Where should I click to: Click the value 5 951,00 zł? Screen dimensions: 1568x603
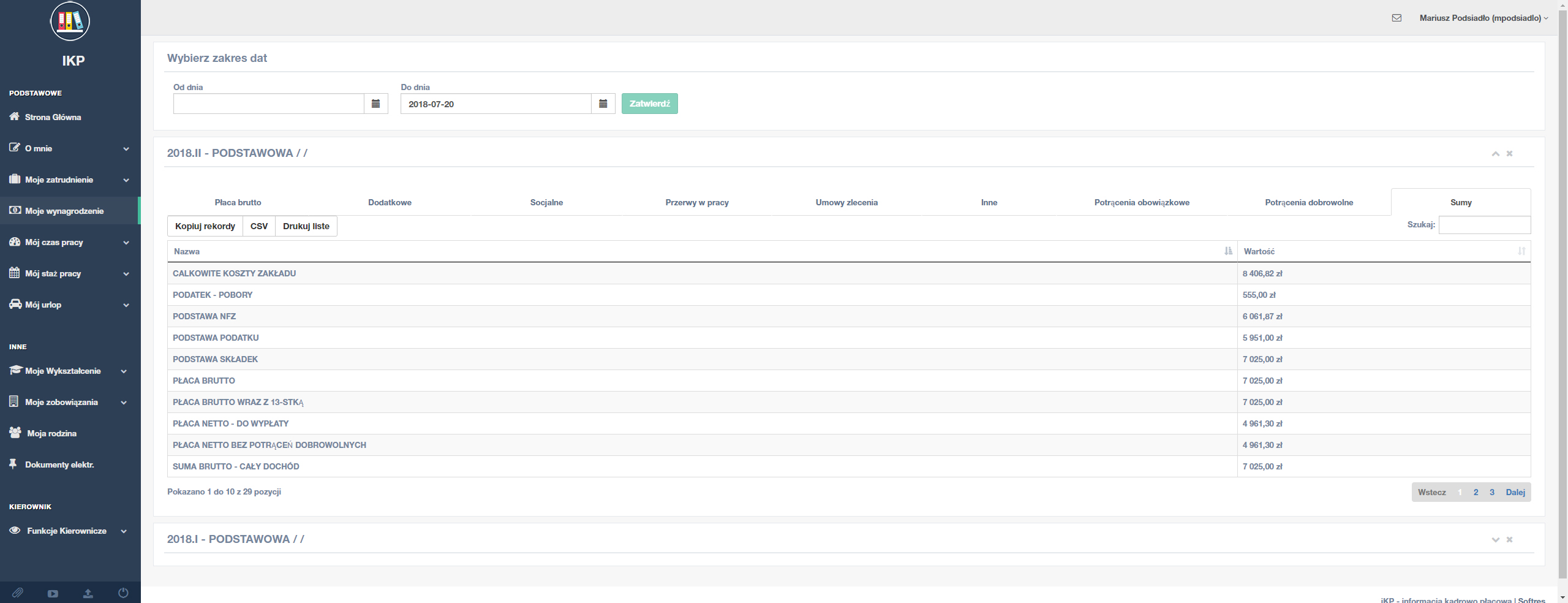[x=1262, y=338]
